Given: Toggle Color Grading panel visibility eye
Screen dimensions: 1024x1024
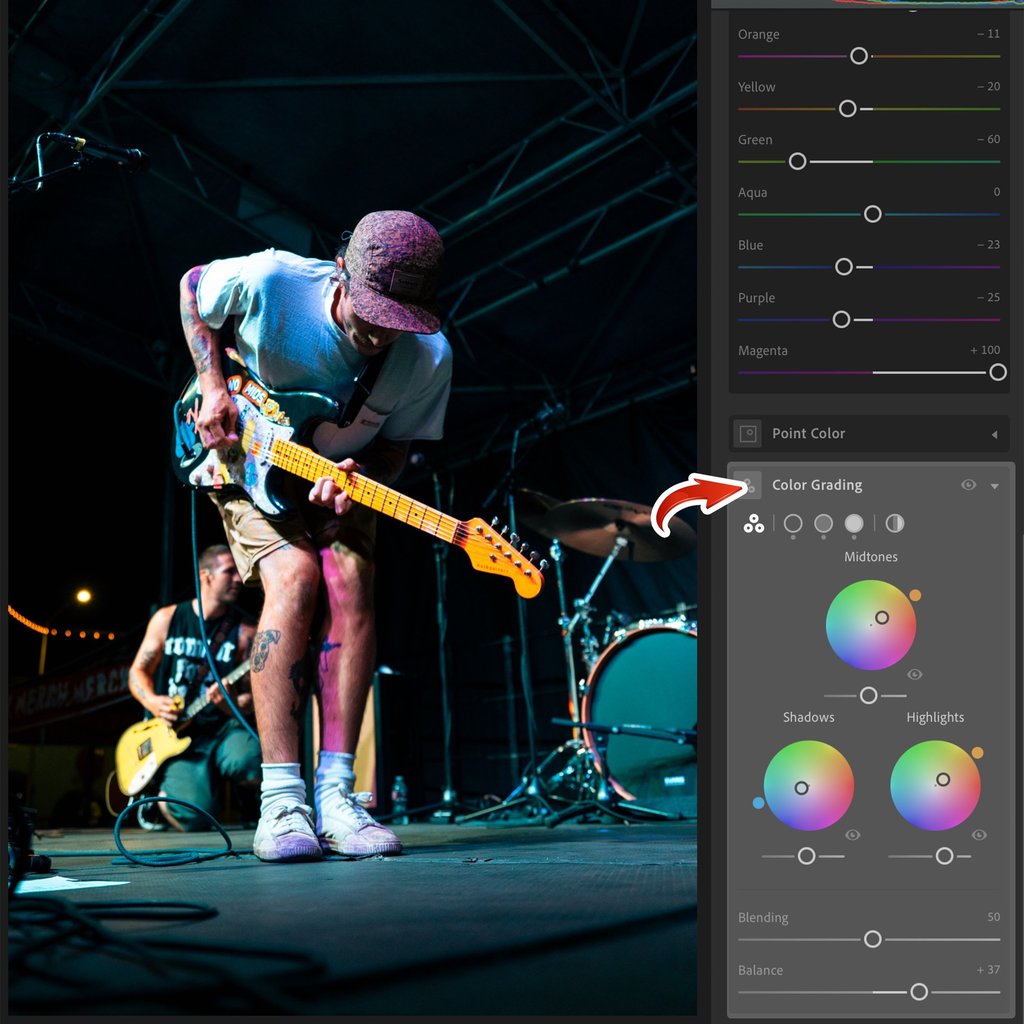Looking at the screenshot, I should 968,485.
